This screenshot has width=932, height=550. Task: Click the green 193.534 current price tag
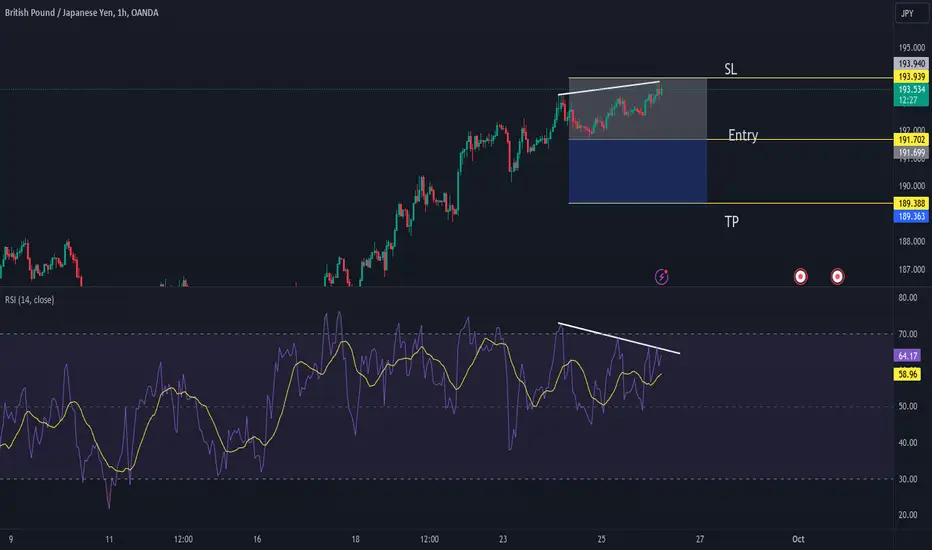(911, 95)
